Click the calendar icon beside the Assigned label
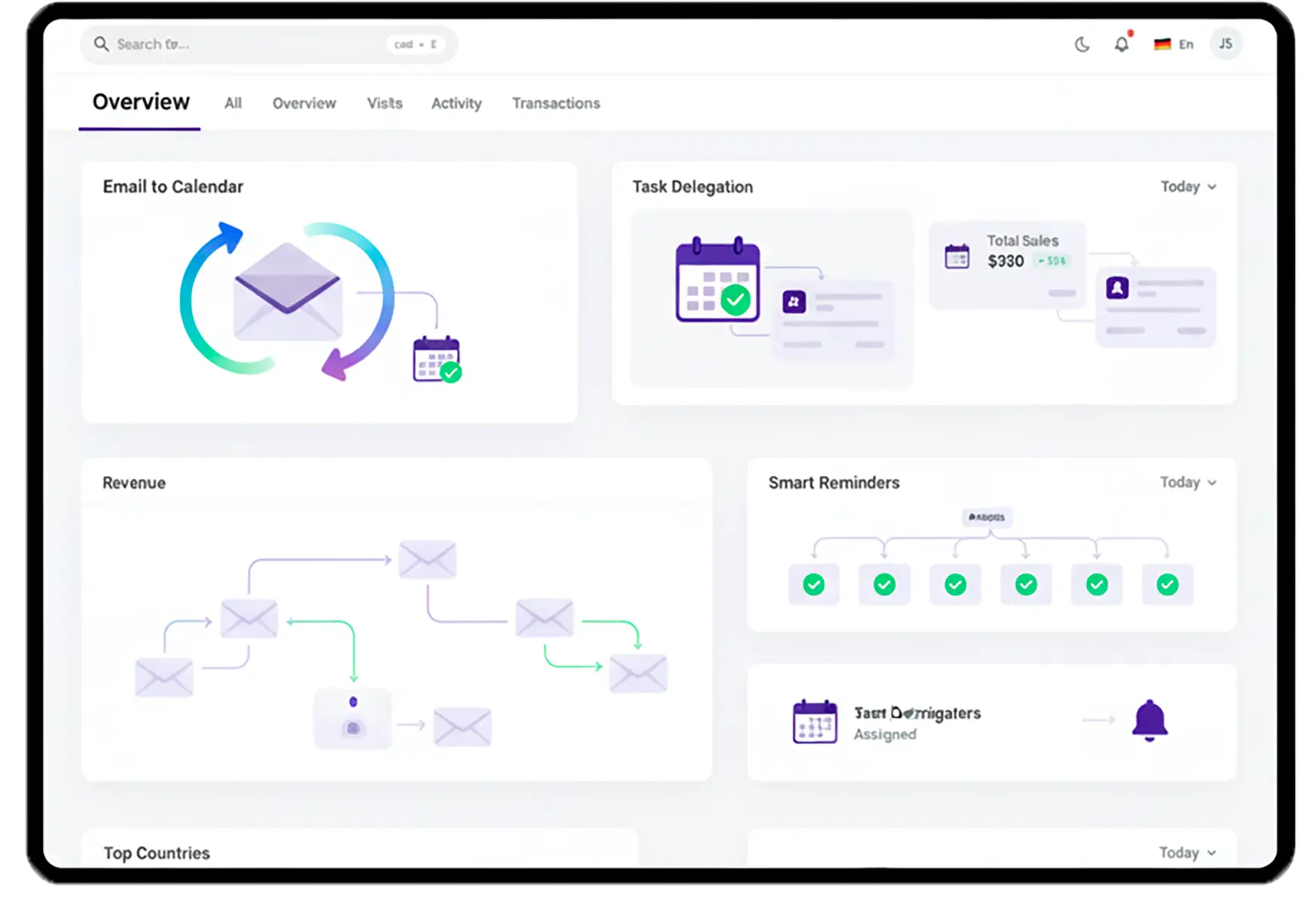 click(x=814, y=722)
